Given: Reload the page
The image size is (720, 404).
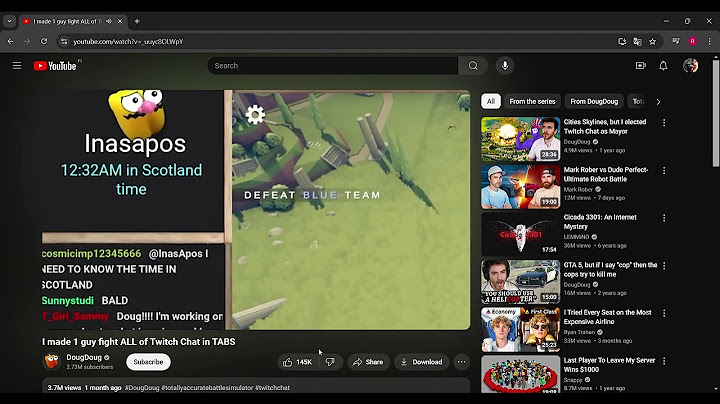Looking at the screenshot, I should [x=44, y=41].
